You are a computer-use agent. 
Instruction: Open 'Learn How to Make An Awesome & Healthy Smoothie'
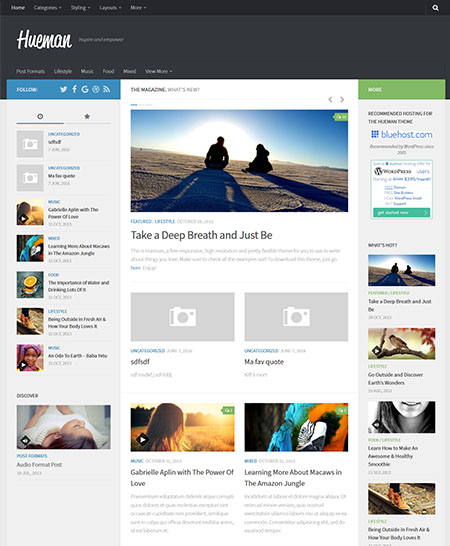coord(393,456)
